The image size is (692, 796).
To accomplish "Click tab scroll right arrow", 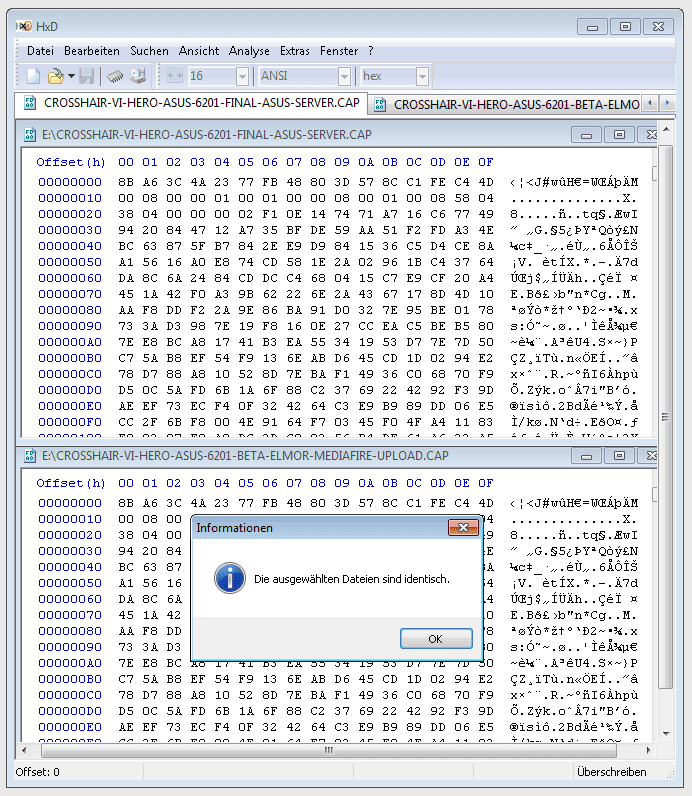I will 667,103.
